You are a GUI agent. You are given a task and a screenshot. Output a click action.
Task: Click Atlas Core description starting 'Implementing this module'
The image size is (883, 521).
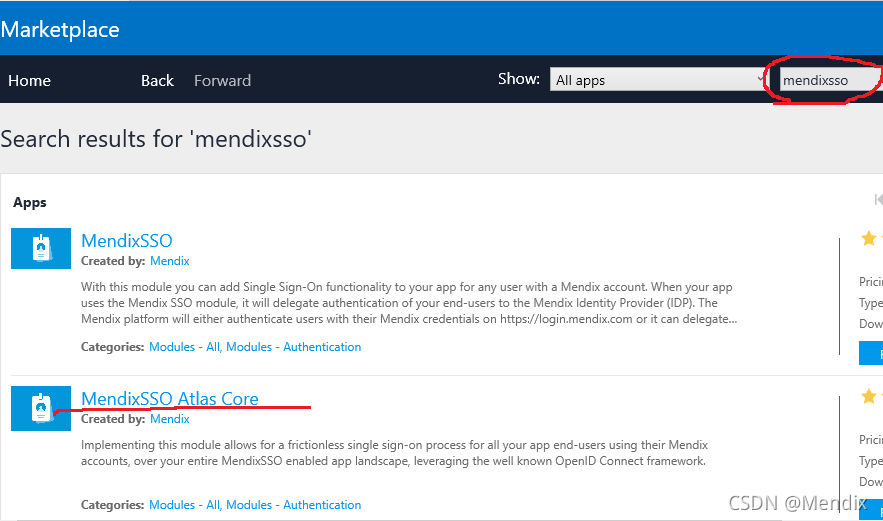[394, 453]
